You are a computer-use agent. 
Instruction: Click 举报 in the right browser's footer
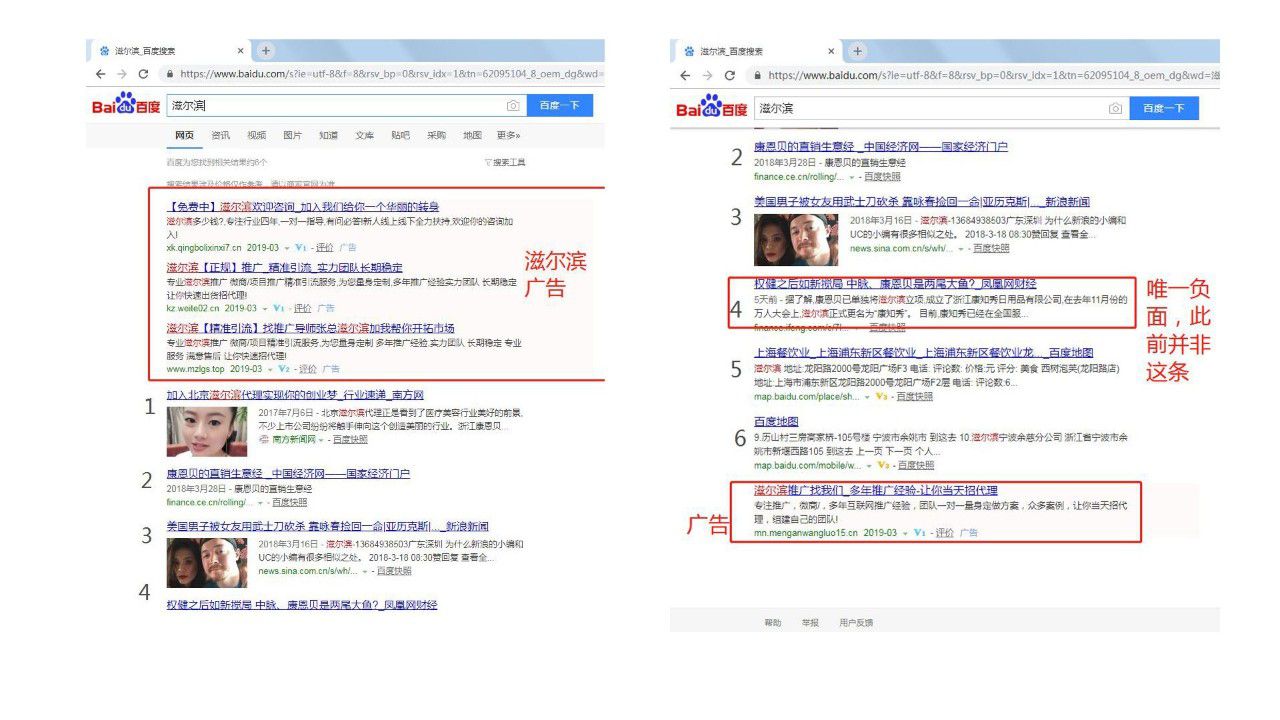(810, 623)
